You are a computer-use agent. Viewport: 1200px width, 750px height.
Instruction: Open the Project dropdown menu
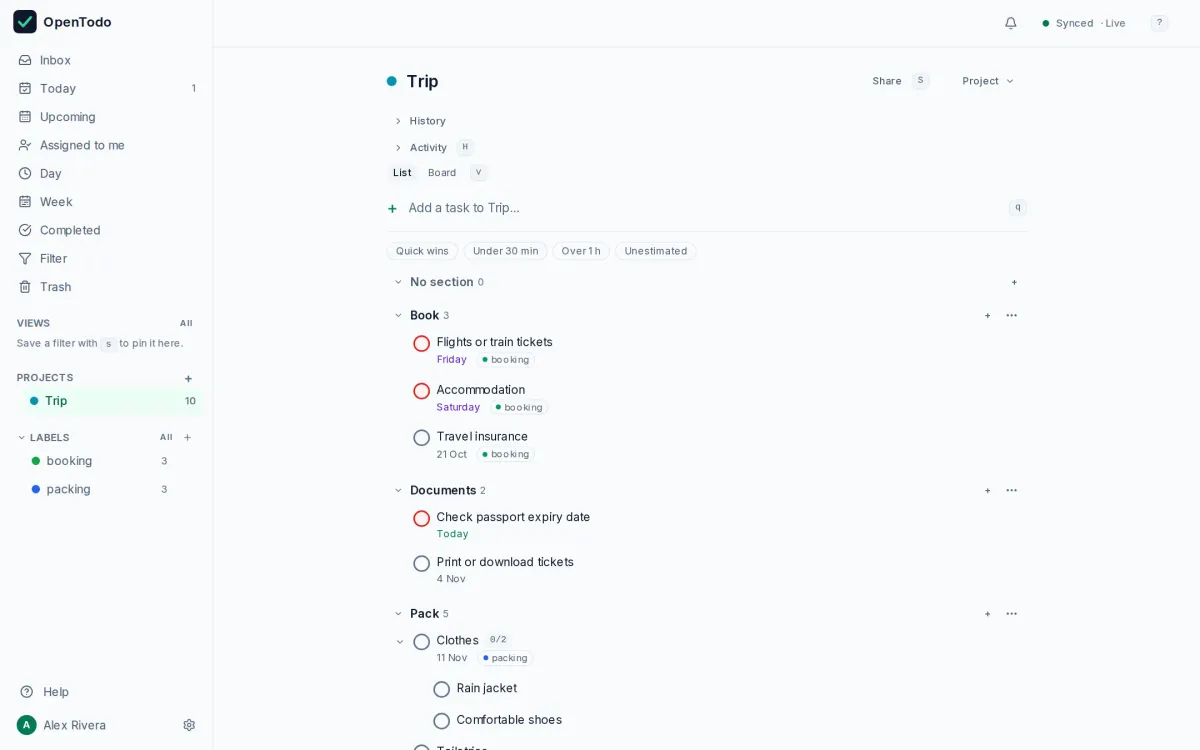[x=988, y=81]
